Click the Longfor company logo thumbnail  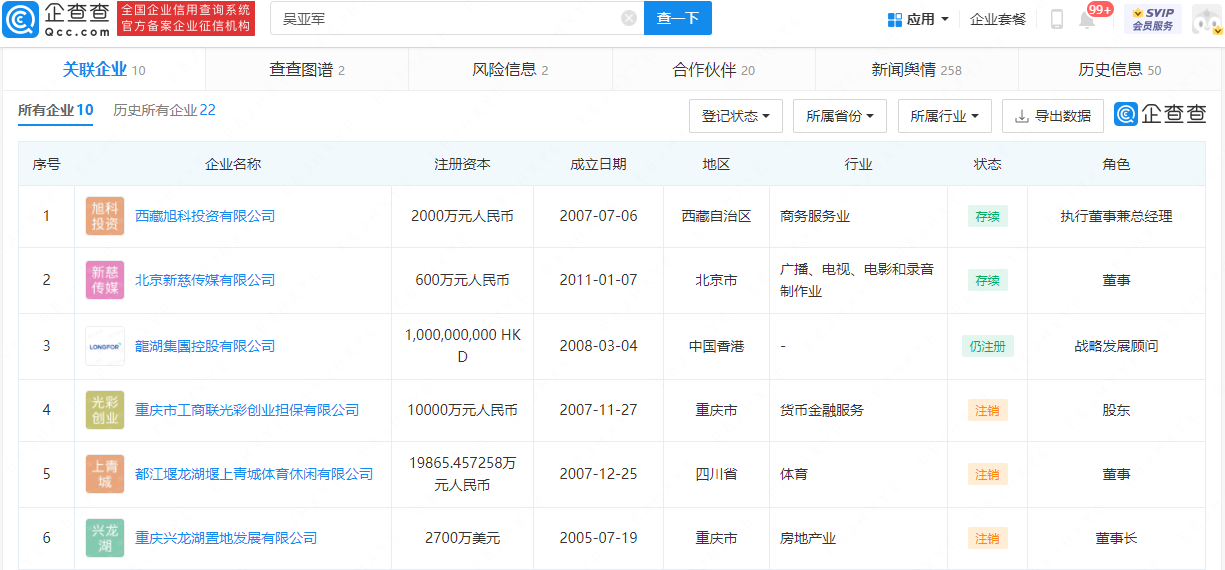(x=105, y=346)
